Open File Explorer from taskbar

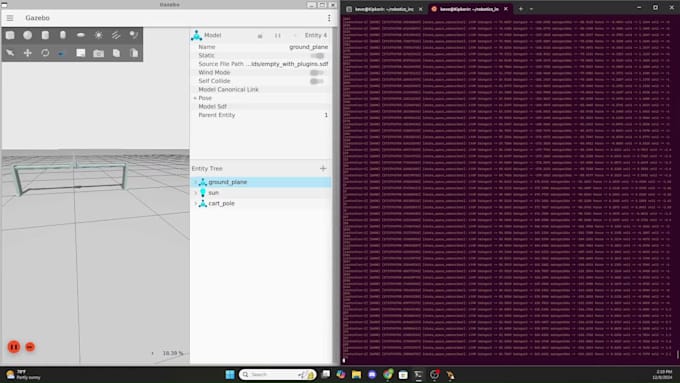point(356,374)
